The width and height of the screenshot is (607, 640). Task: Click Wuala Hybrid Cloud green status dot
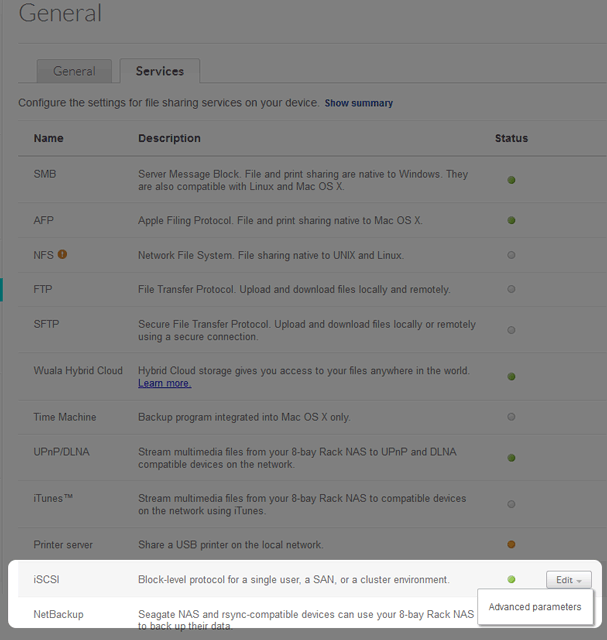click(x=512, y=377)
